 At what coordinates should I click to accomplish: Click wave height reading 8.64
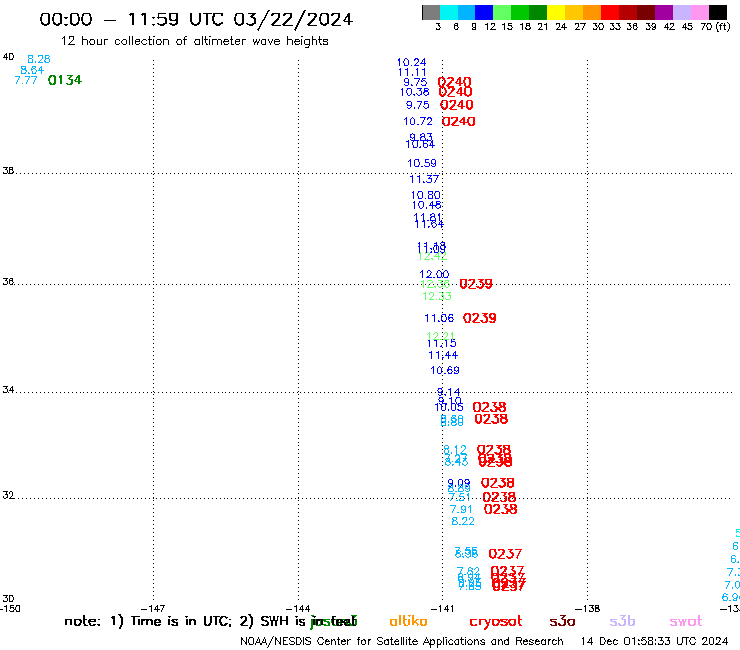point(32,70)
